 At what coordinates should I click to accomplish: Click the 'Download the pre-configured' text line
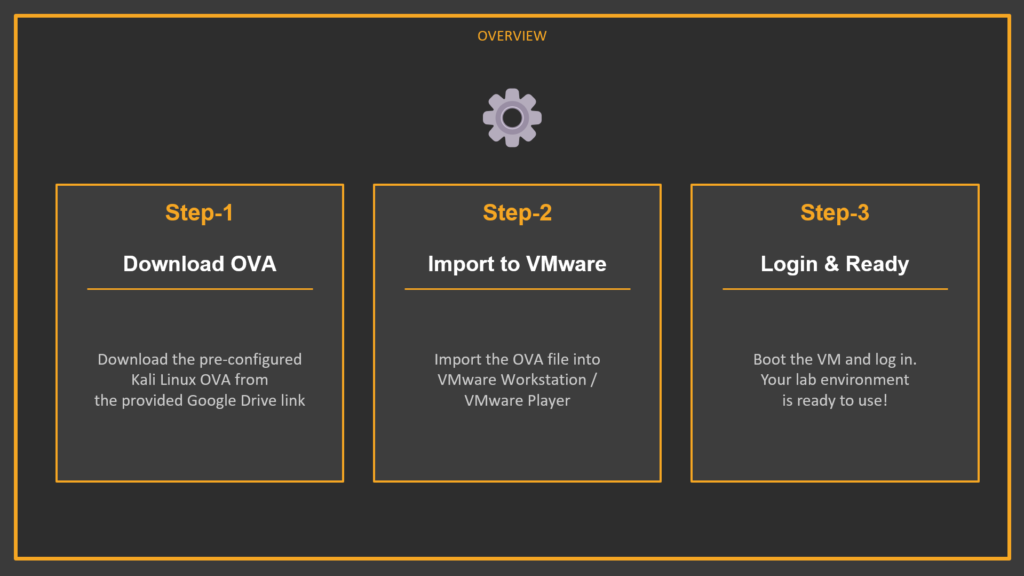pos(199,359)
